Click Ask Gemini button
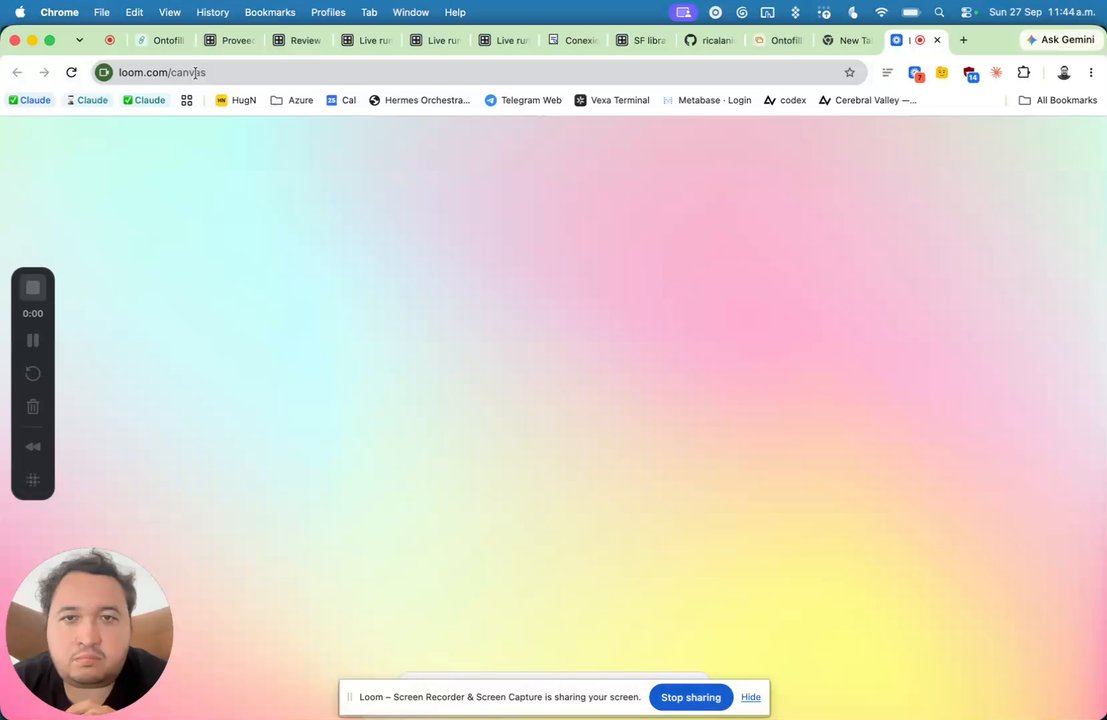1107x720 pixels. point(1060,40)
